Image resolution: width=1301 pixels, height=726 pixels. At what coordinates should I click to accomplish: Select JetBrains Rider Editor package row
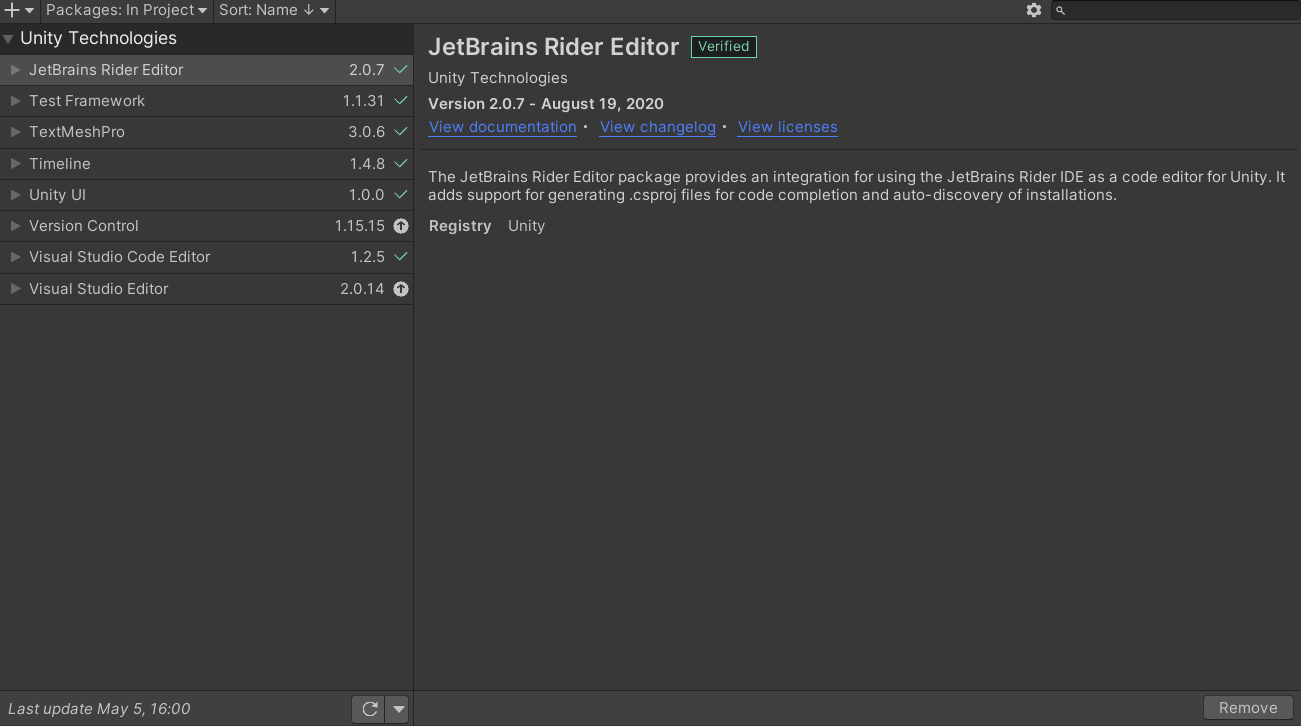(x=206, y=70)
